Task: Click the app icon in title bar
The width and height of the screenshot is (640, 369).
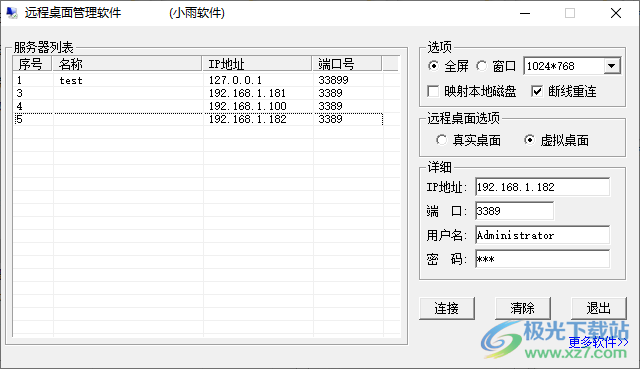Action: pos(12,13)
